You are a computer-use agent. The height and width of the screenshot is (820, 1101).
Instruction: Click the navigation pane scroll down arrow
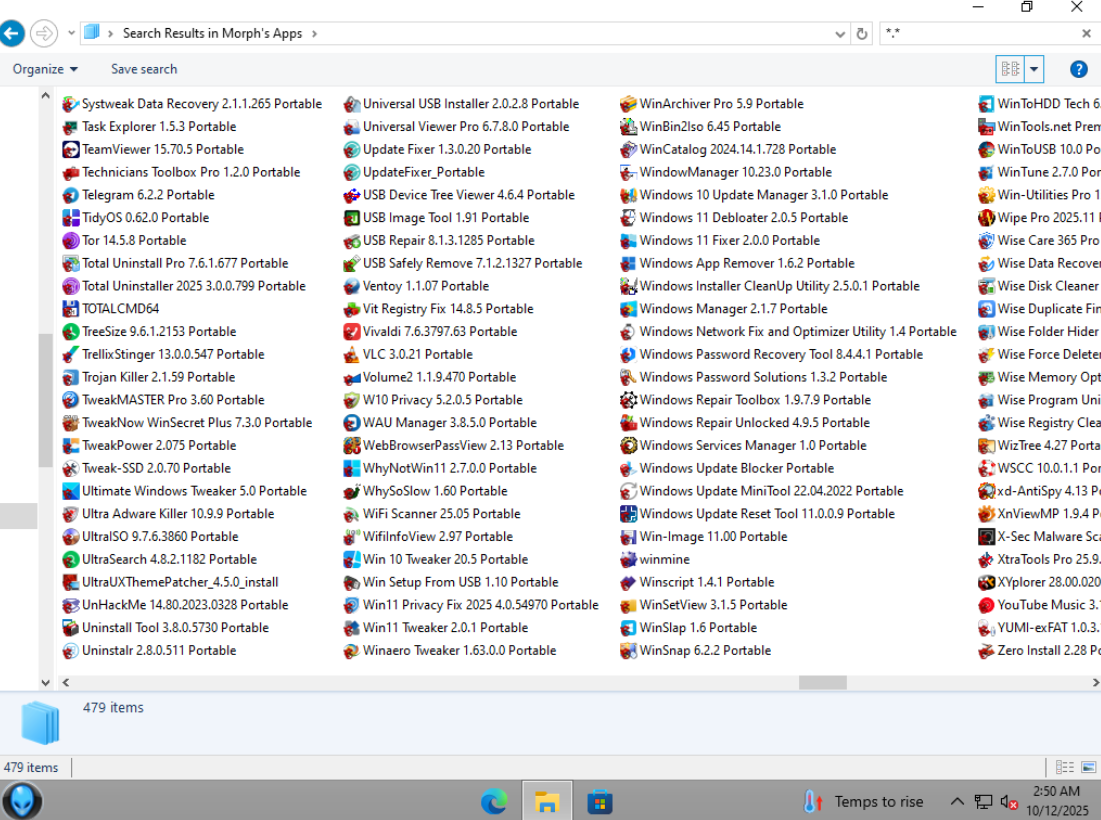click(46, 682)
